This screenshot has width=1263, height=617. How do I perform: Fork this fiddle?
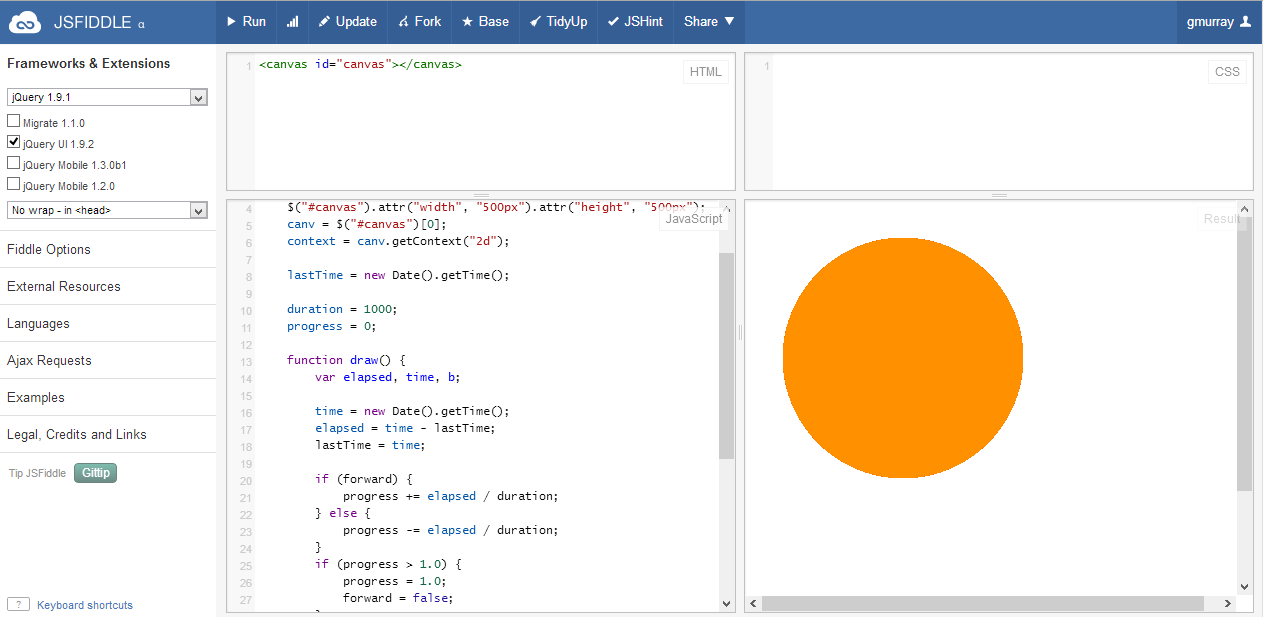coord(419,21)
